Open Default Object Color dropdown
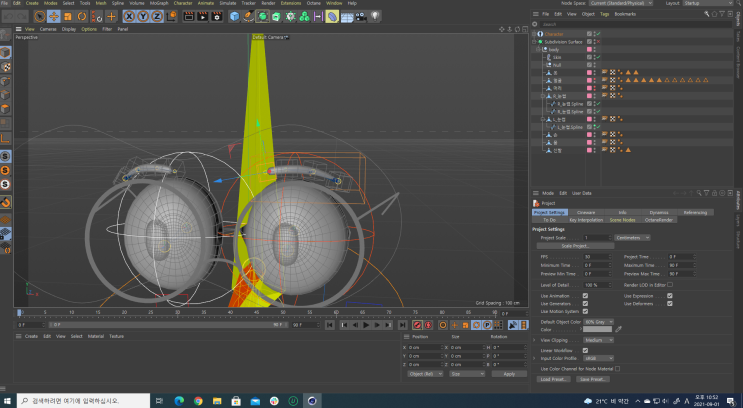Viewport: 743px width, 408px height. [x=598, y=322]
